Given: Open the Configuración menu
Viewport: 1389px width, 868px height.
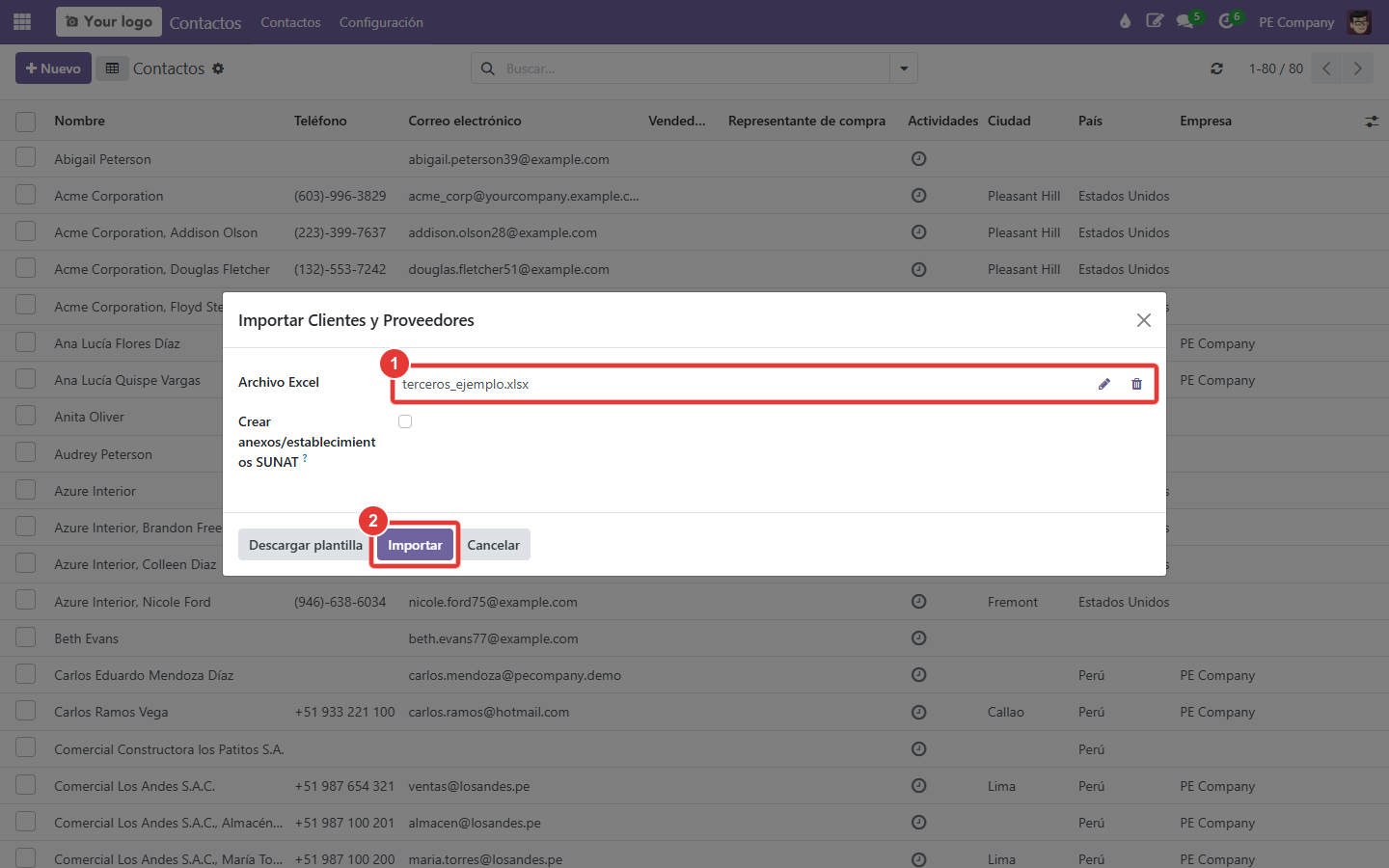Looking at the screenshot, I should 381,22.
